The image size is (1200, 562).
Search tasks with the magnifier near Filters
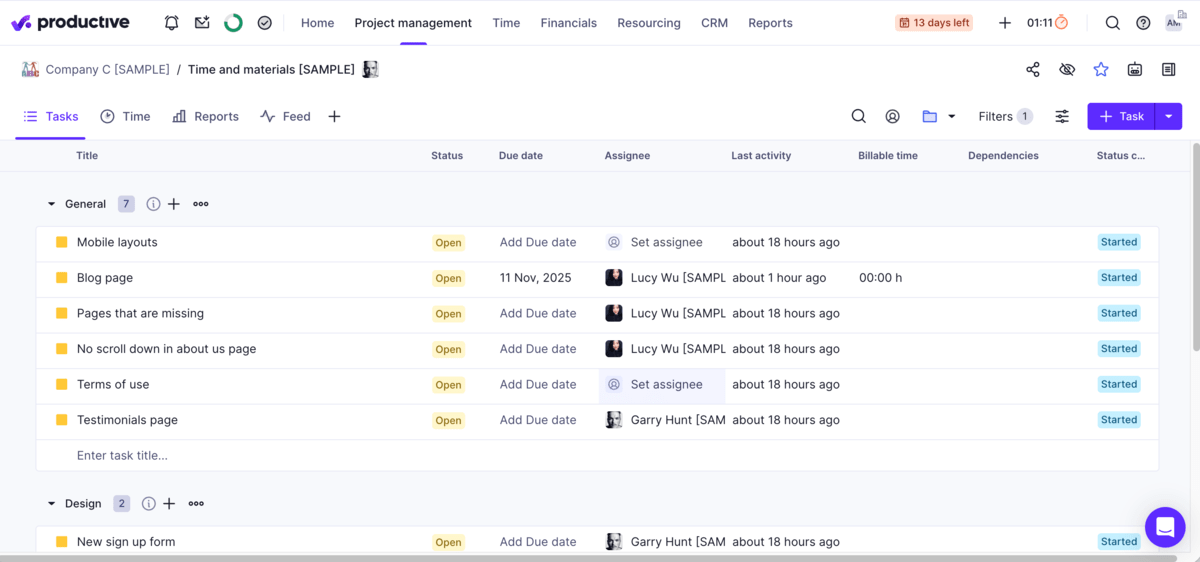pos(859,116)
